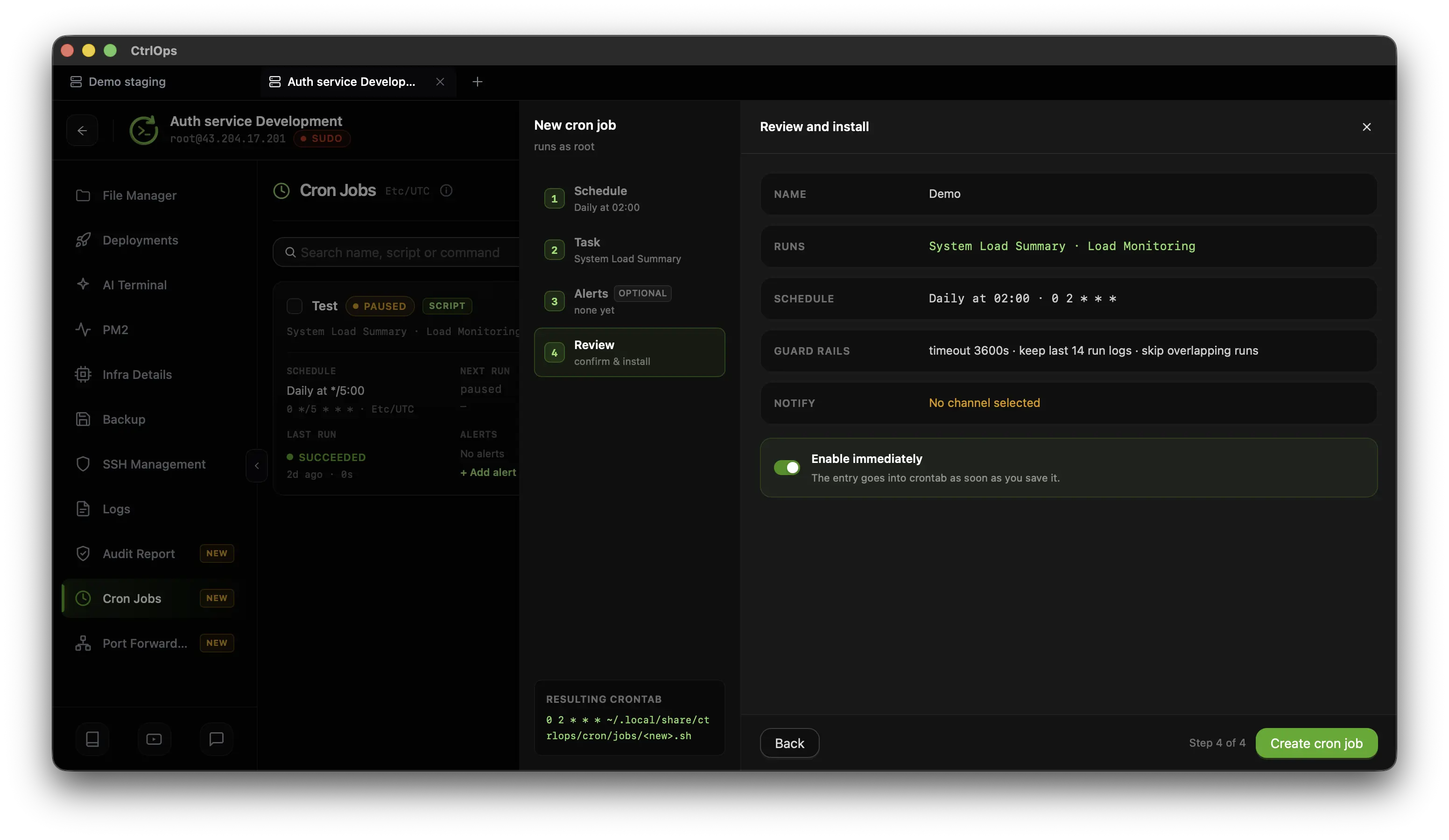Check the Test cron job checkbox

295,307
